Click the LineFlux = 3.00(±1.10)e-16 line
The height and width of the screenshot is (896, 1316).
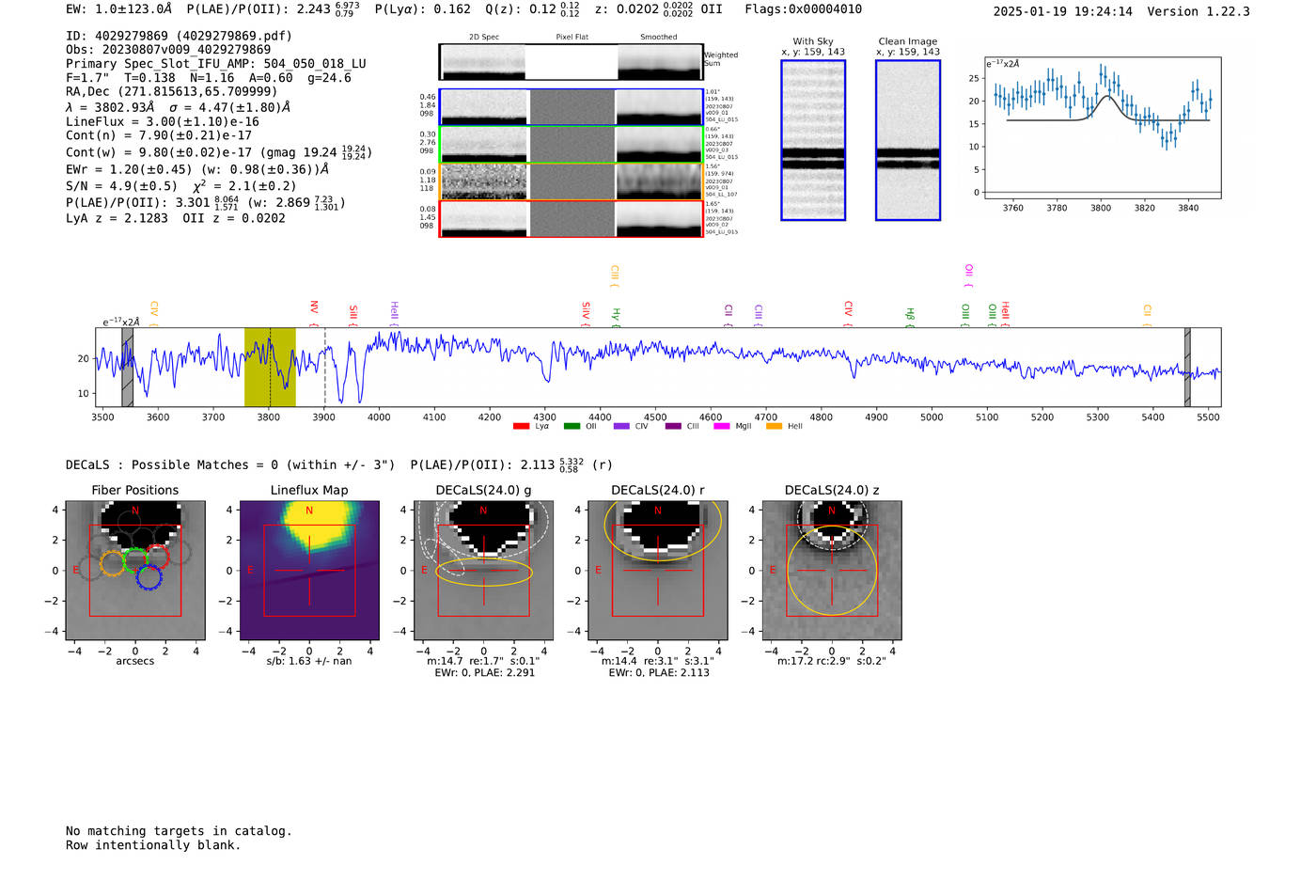tap(162, 122)
